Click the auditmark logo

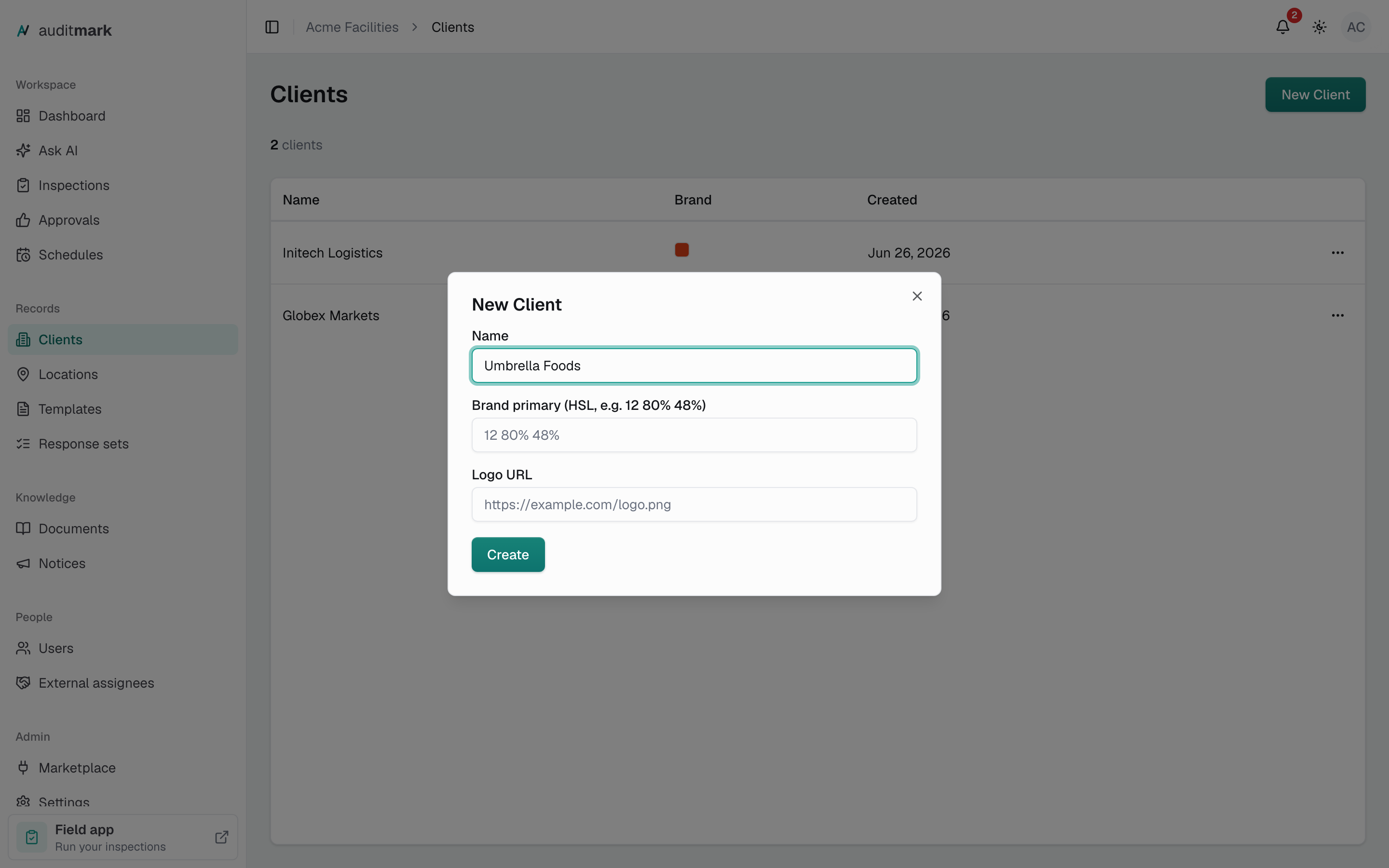(x=64, y=30)
